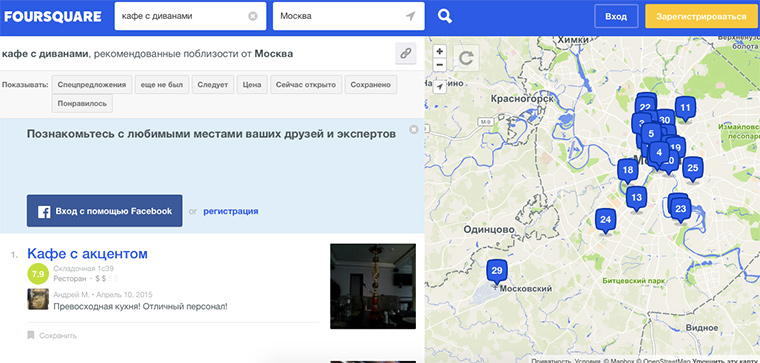Toggle the Спецпредложения filter
This screenshot has height=363, width=760.
pyautogui.click(x=92, y=85)
